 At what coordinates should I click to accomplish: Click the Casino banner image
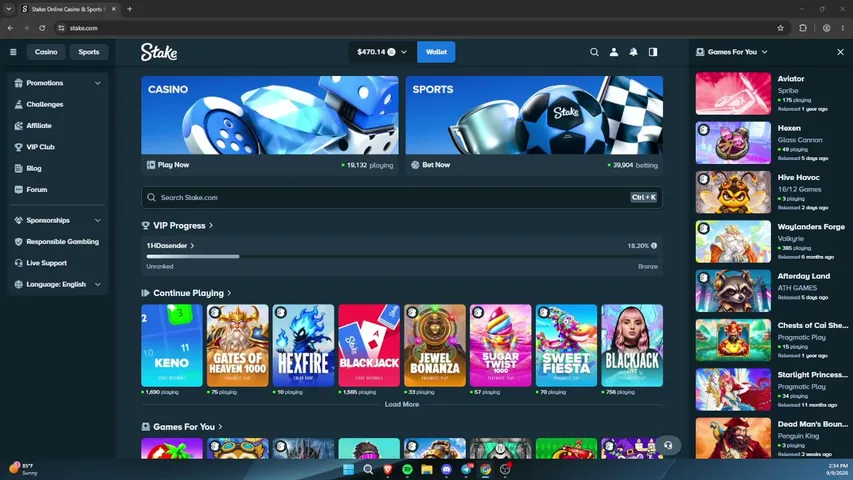point(270,115)
